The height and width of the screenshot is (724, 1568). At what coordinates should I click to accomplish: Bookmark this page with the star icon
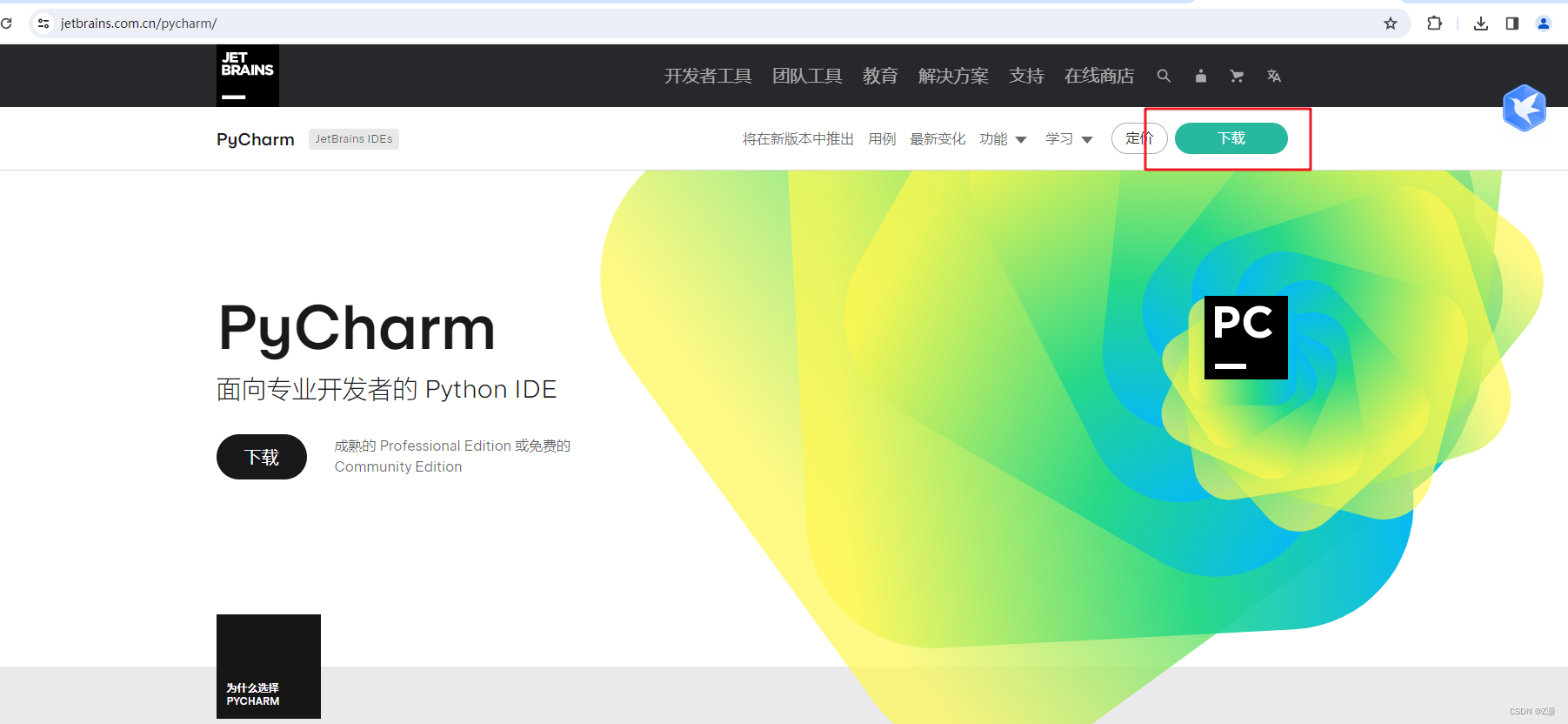tap(1391, 23)
